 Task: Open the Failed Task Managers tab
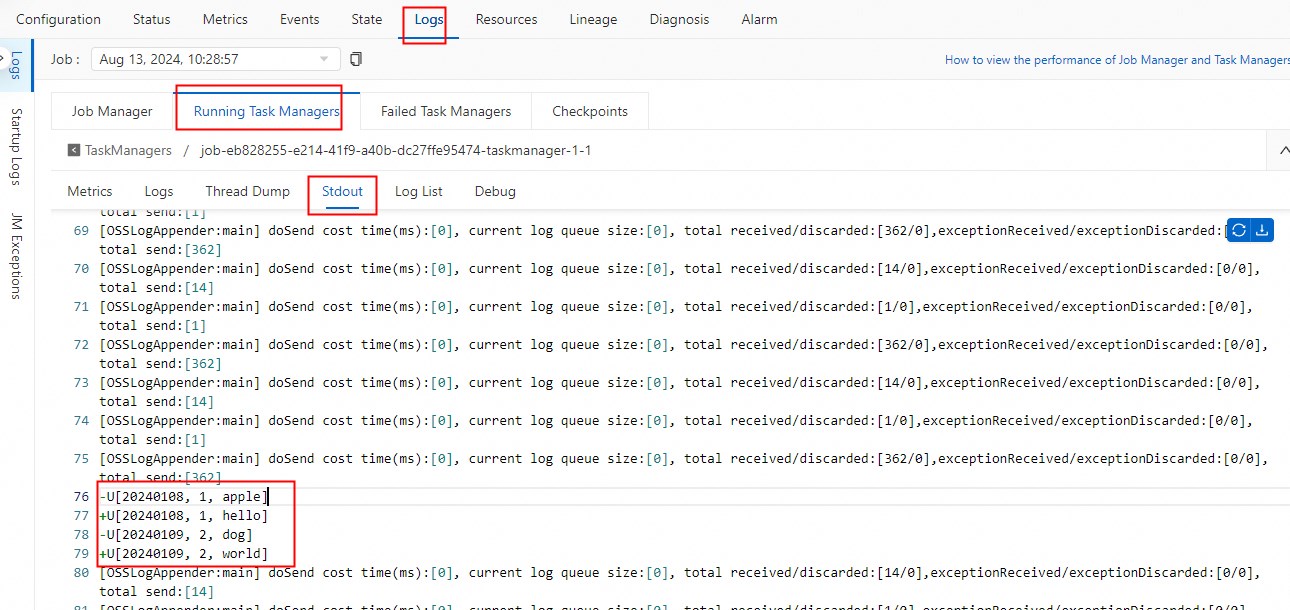coord(446,111)
